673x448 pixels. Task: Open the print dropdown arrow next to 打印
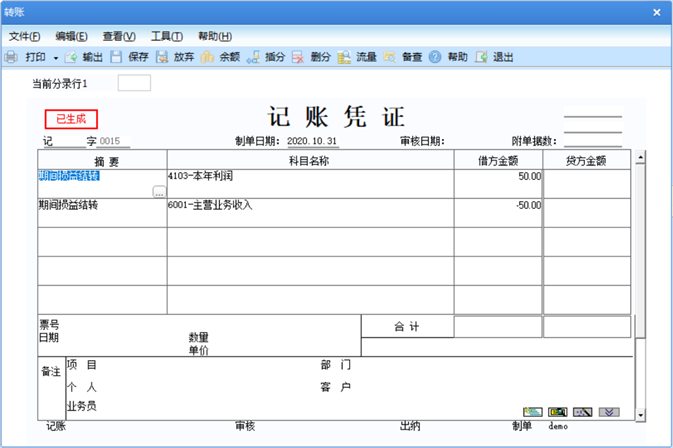coord(56,58)
